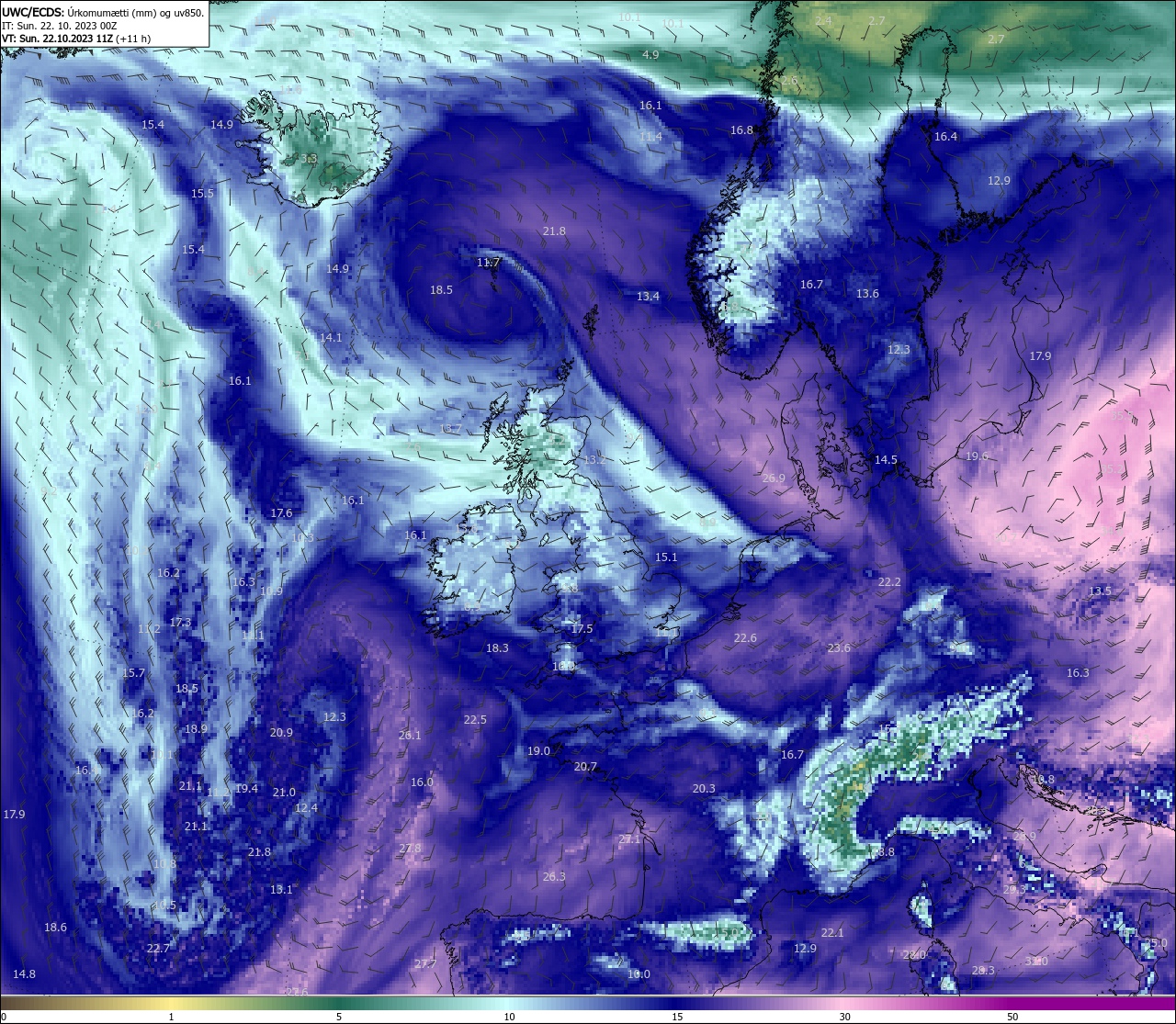
Task: Click the 13.1 value in the southwest Atlantic
Action: tap(281, 890)
